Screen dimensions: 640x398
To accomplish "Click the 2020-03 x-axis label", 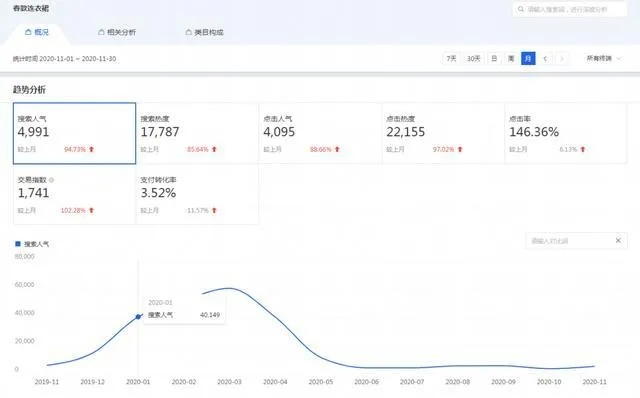I will tap(229, 382).
